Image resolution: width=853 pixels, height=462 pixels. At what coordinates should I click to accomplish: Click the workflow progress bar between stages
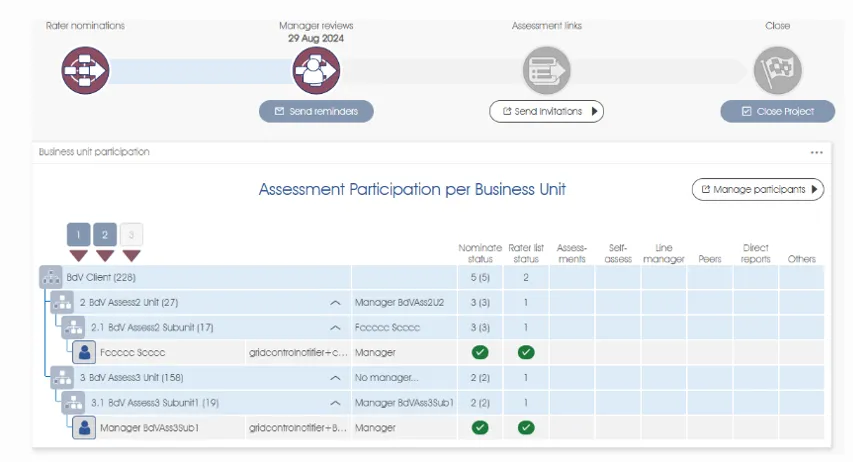(200, 71)
